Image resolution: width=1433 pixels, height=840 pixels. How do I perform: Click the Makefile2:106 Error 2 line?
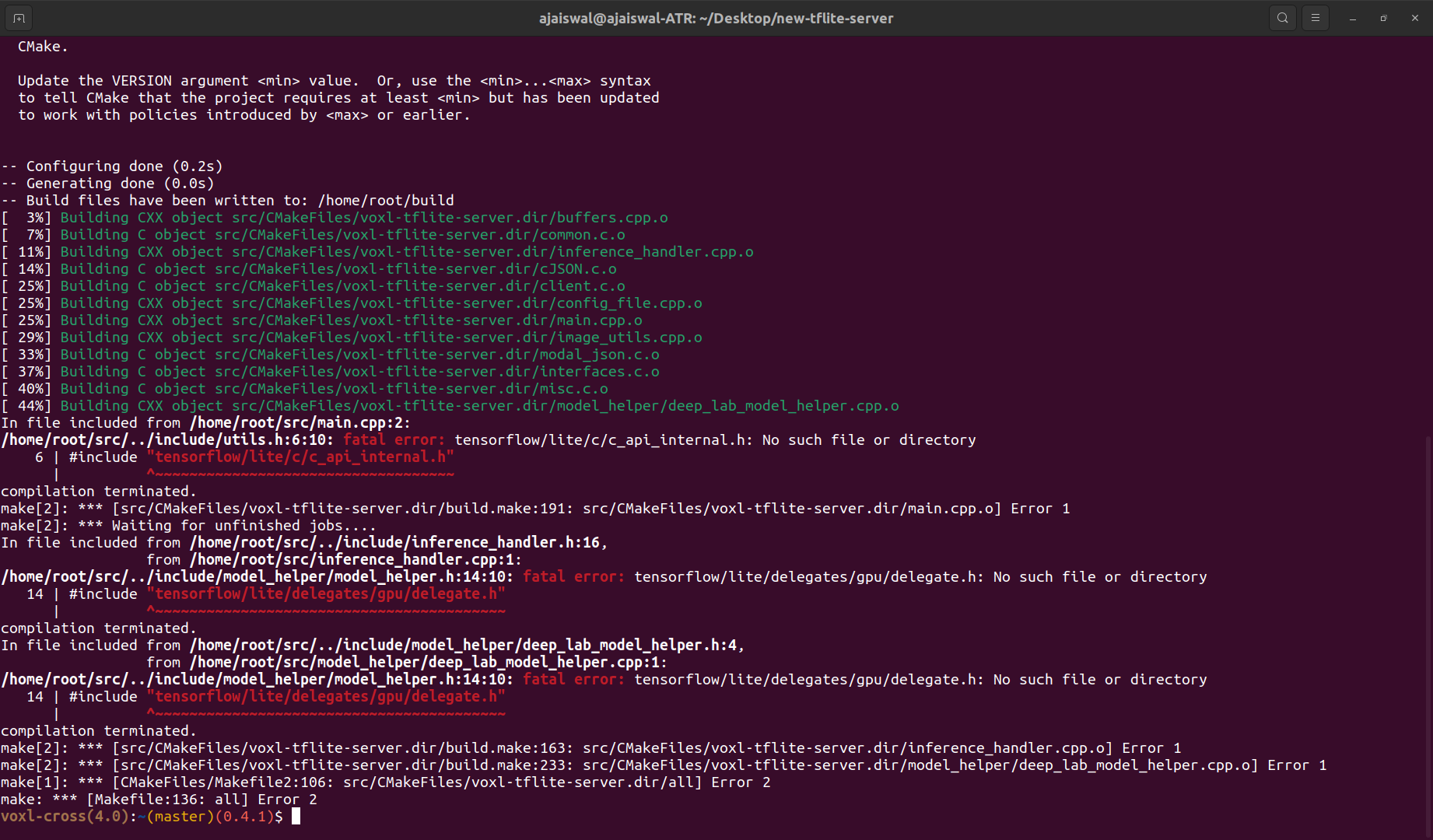386,782
